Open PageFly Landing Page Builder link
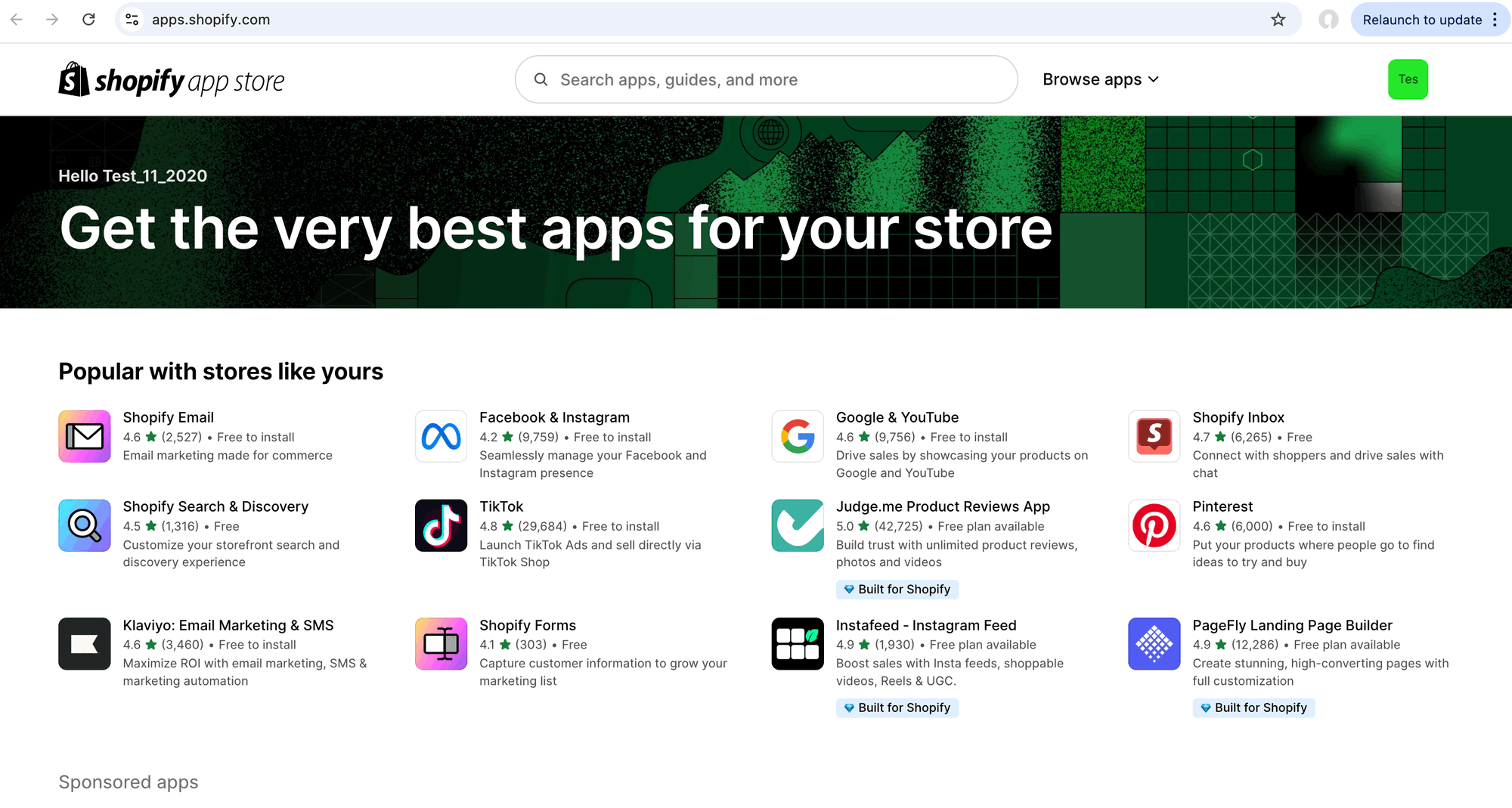 coord(1292,625)
